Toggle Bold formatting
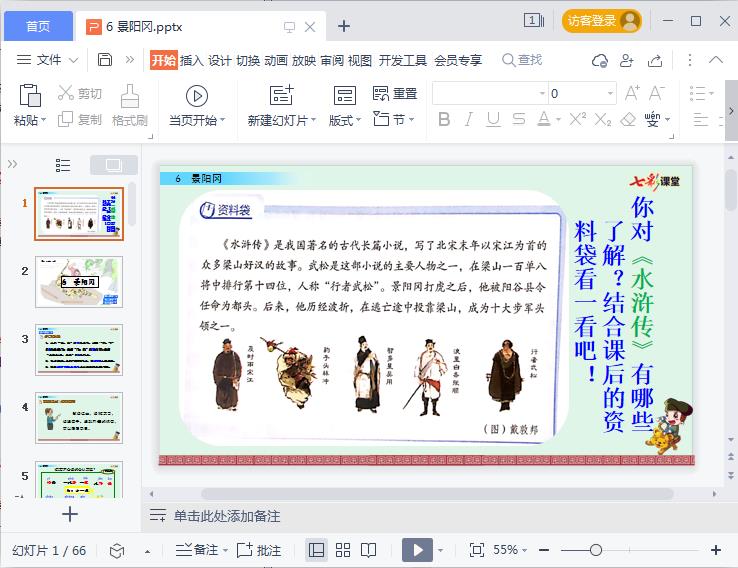 pyautogui.click(x=444, y=120)
